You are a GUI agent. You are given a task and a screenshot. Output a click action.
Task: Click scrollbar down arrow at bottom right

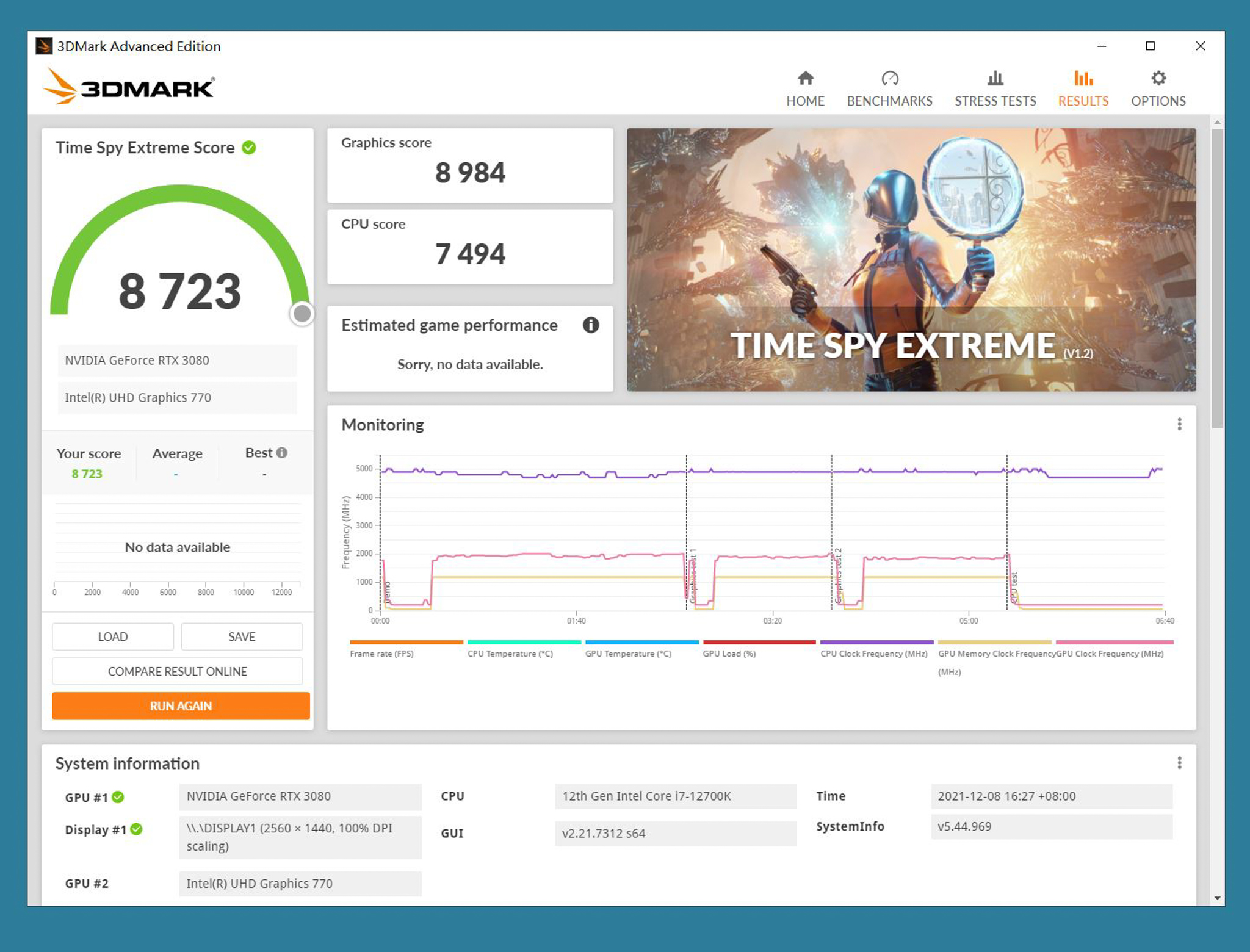point(1217,898)
